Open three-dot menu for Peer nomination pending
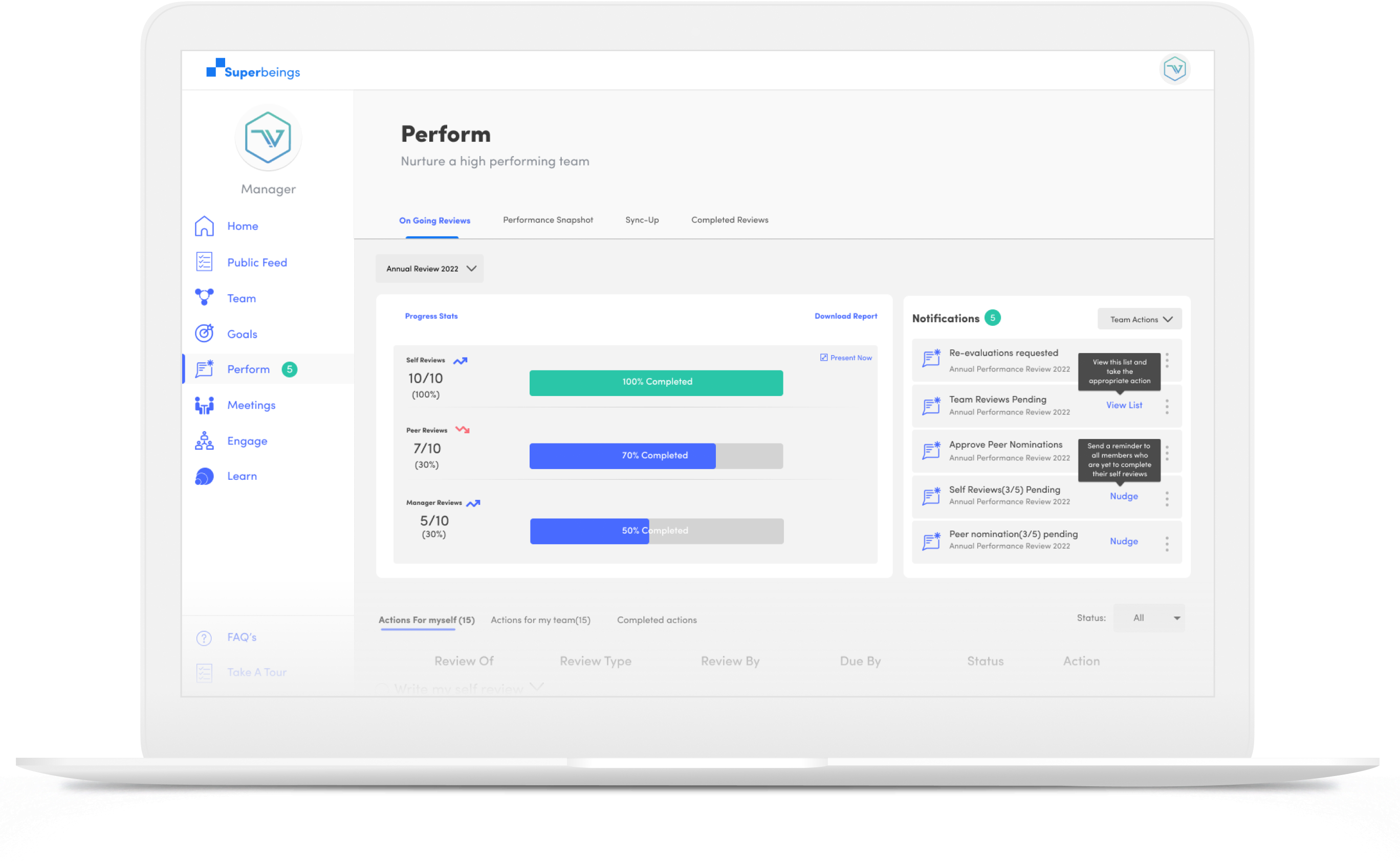Image resolution: width=1400 pixels, height=862 pixels. pyautogui.click(x=1167, y=543)
